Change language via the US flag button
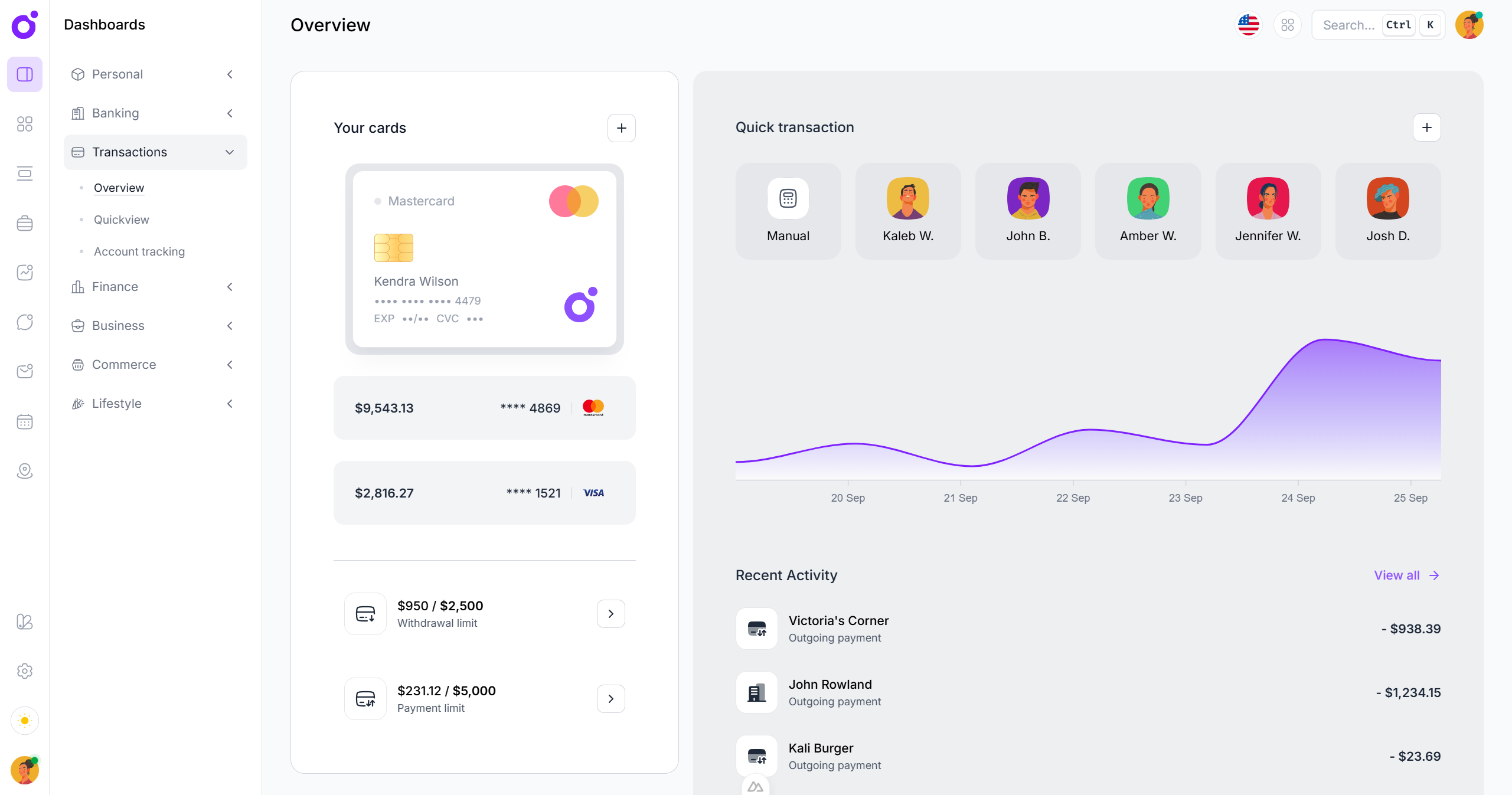The height and width of the screenshot is (795, 1512). (x=1248, y=24)
